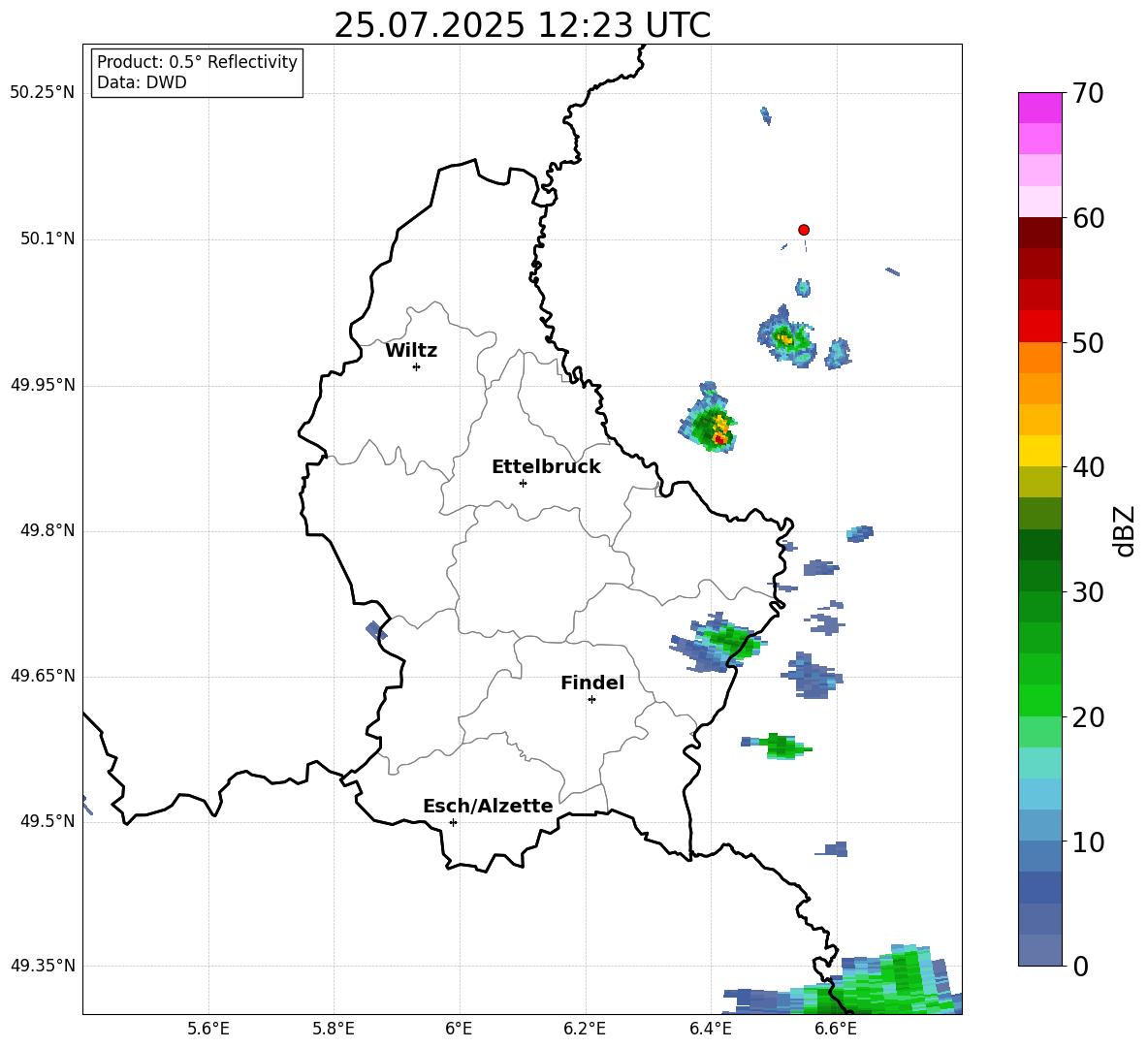Click the 30 tick label on colorbar
1148x1048 pixels.
1087,592
